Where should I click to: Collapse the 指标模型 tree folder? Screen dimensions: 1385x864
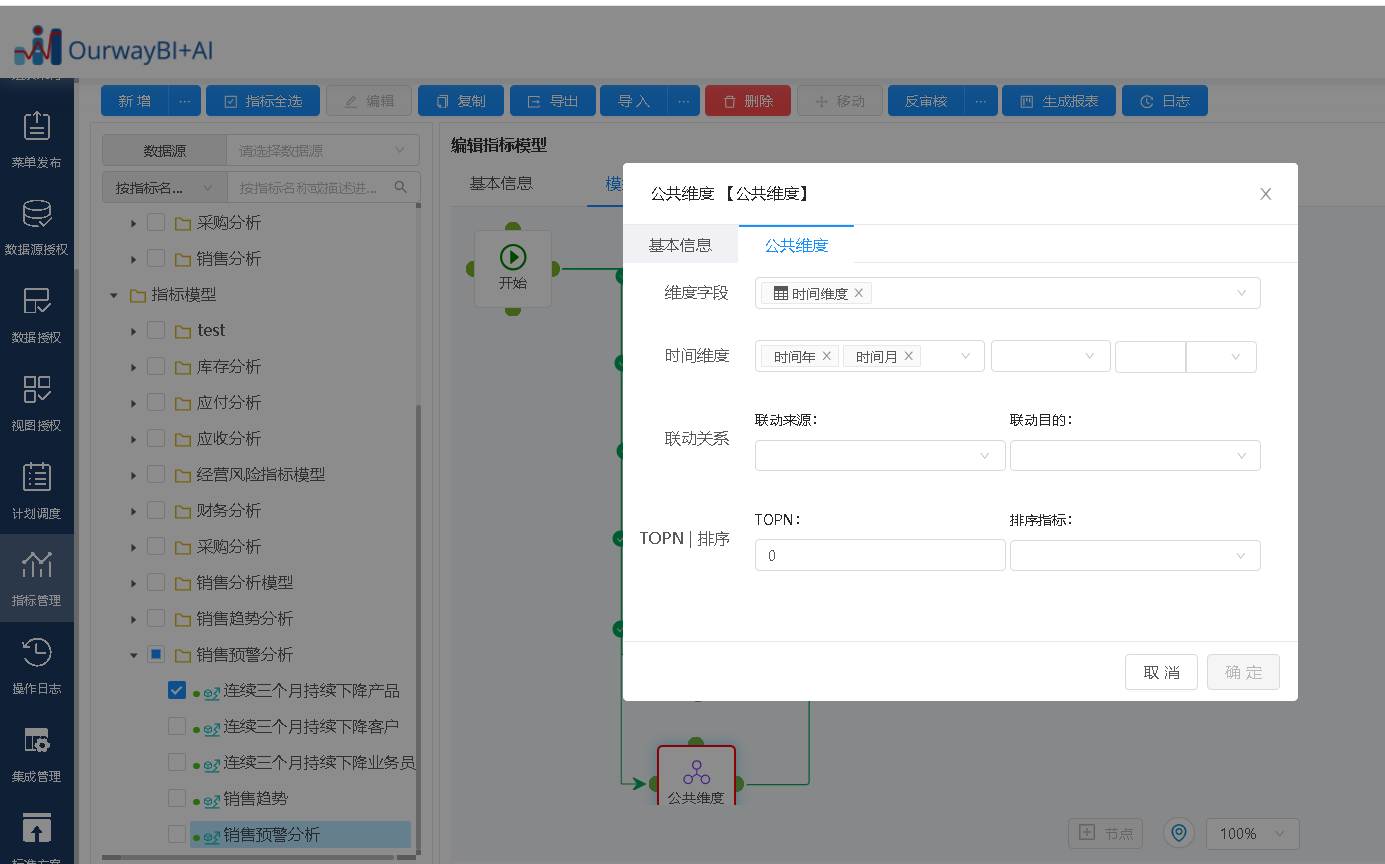(114, 295)
